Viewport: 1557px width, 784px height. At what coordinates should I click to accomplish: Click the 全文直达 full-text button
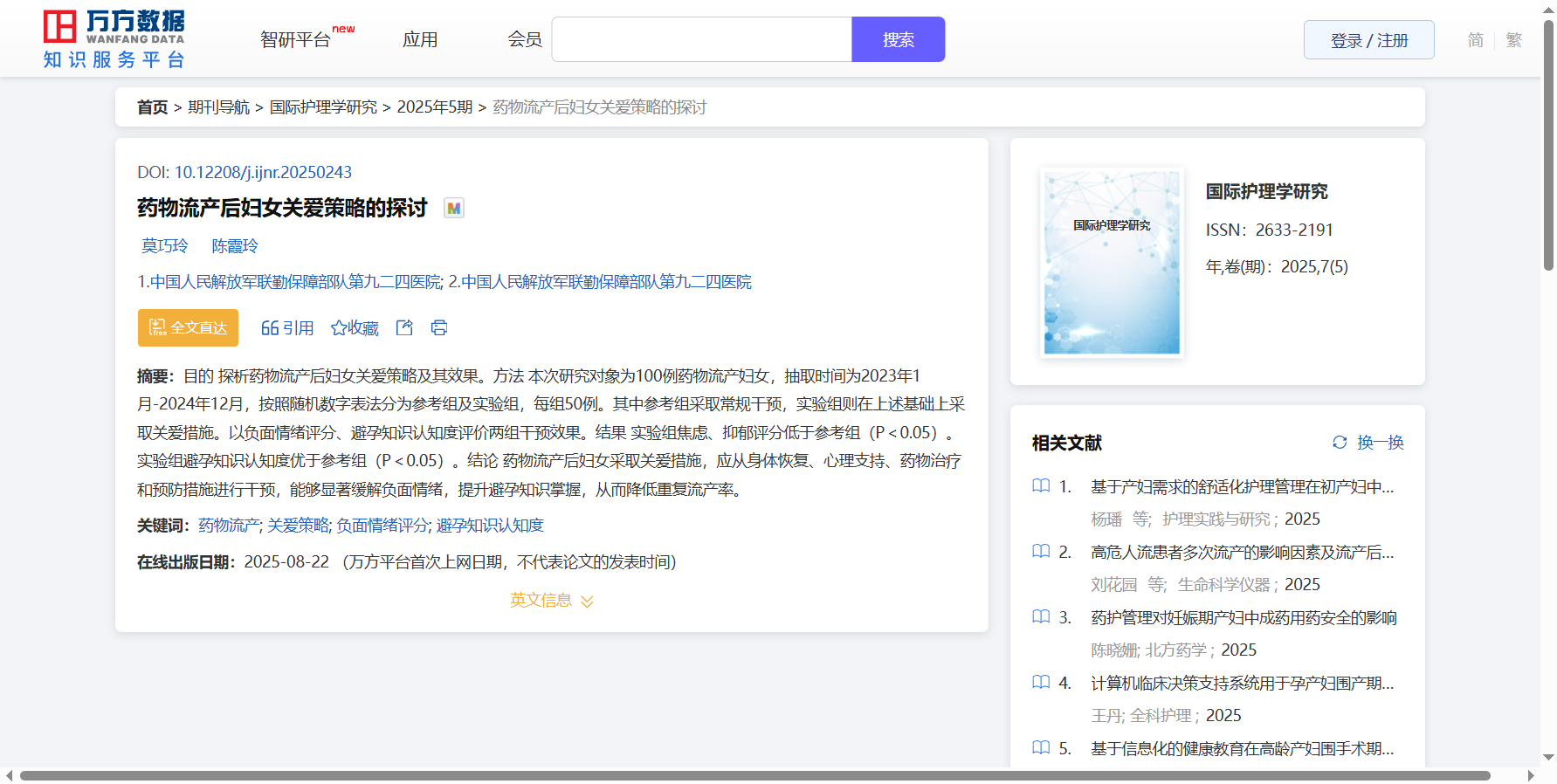(188, 328)
